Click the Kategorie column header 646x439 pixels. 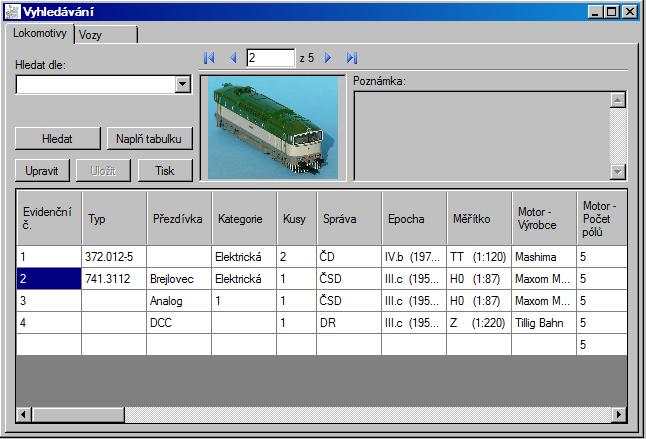[240, 218]
